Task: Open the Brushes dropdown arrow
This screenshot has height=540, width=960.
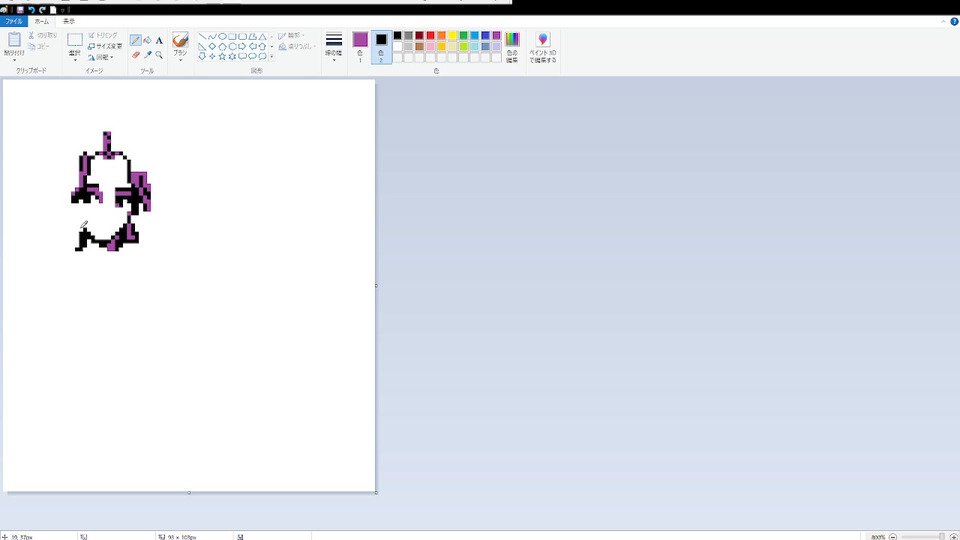Action: coord(180,60)
